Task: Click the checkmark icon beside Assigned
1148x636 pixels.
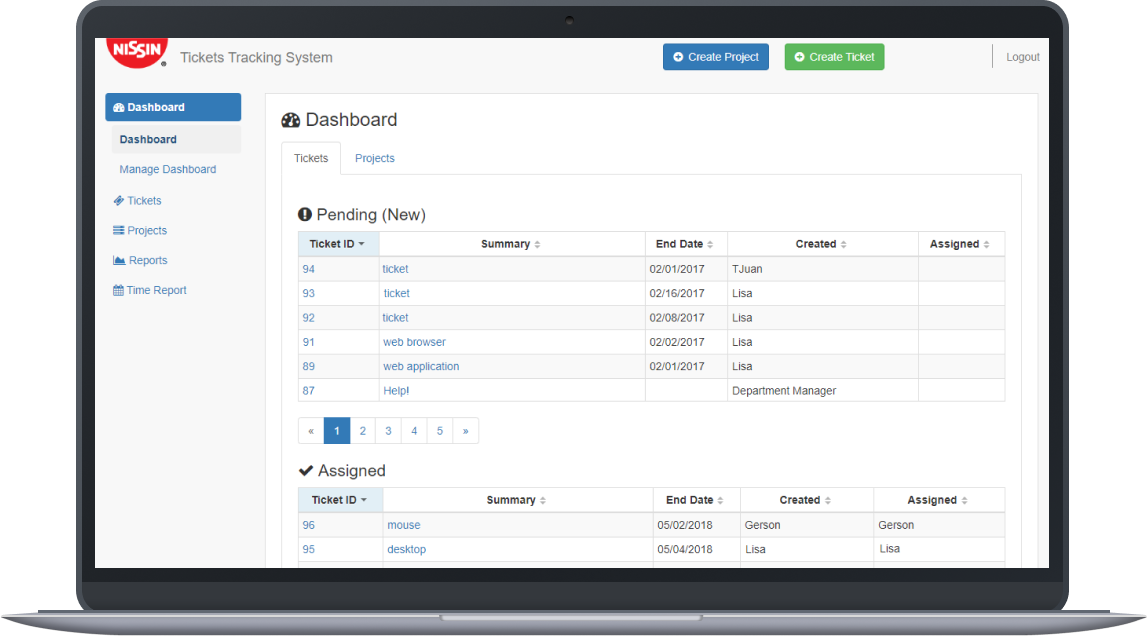Action: point(306,470)
